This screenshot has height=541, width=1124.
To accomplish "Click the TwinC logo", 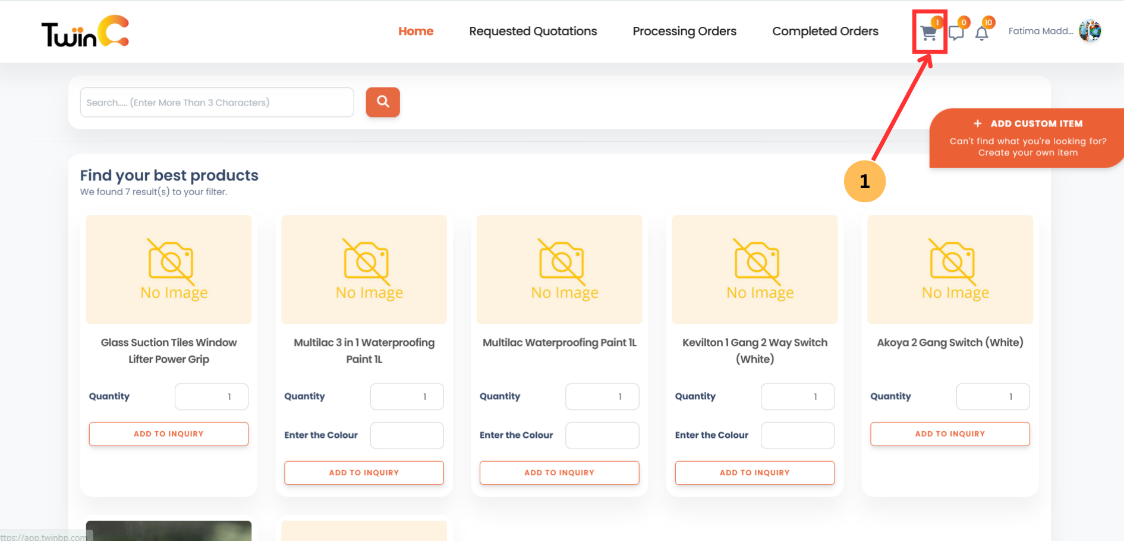I will 85,32.
